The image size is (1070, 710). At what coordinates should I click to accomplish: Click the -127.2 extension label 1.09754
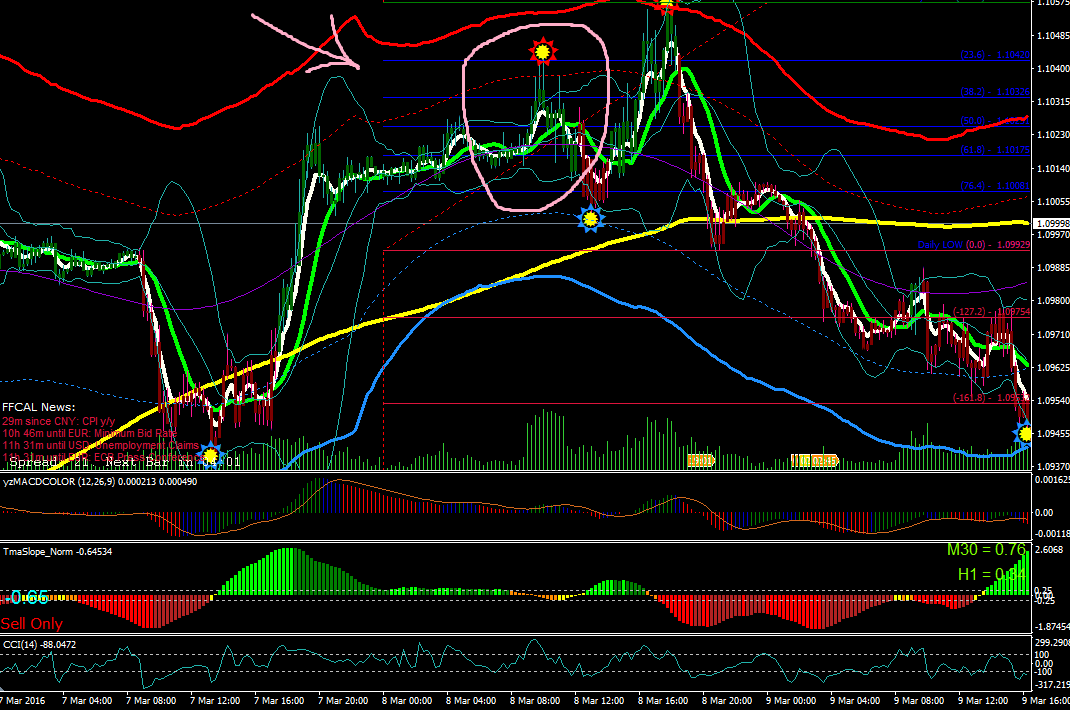coord(991,311)
